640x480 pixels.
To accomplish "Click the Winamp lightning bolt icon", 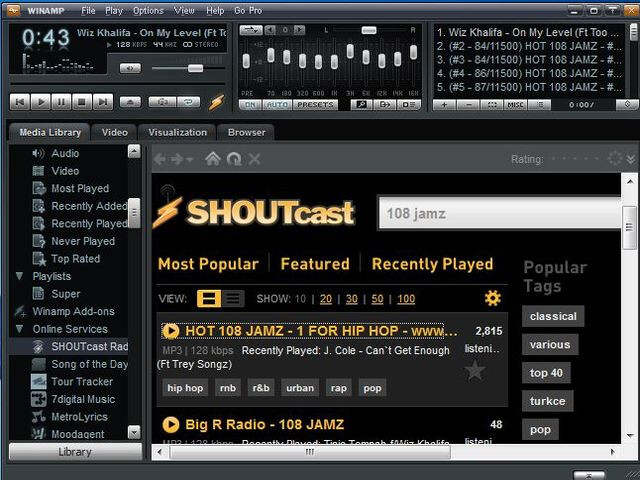I will point(217,102).
